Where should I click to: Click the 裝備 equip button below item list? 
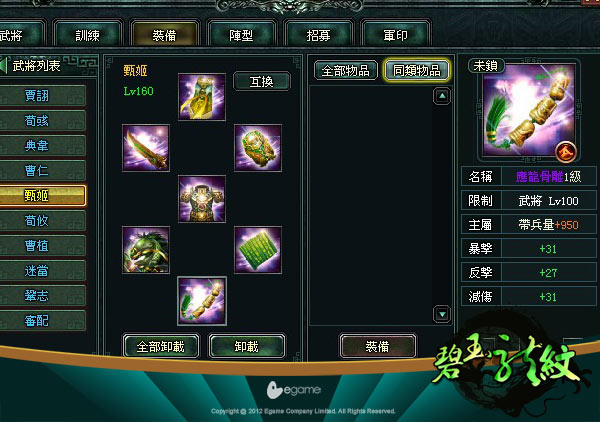tap(377, 346)
